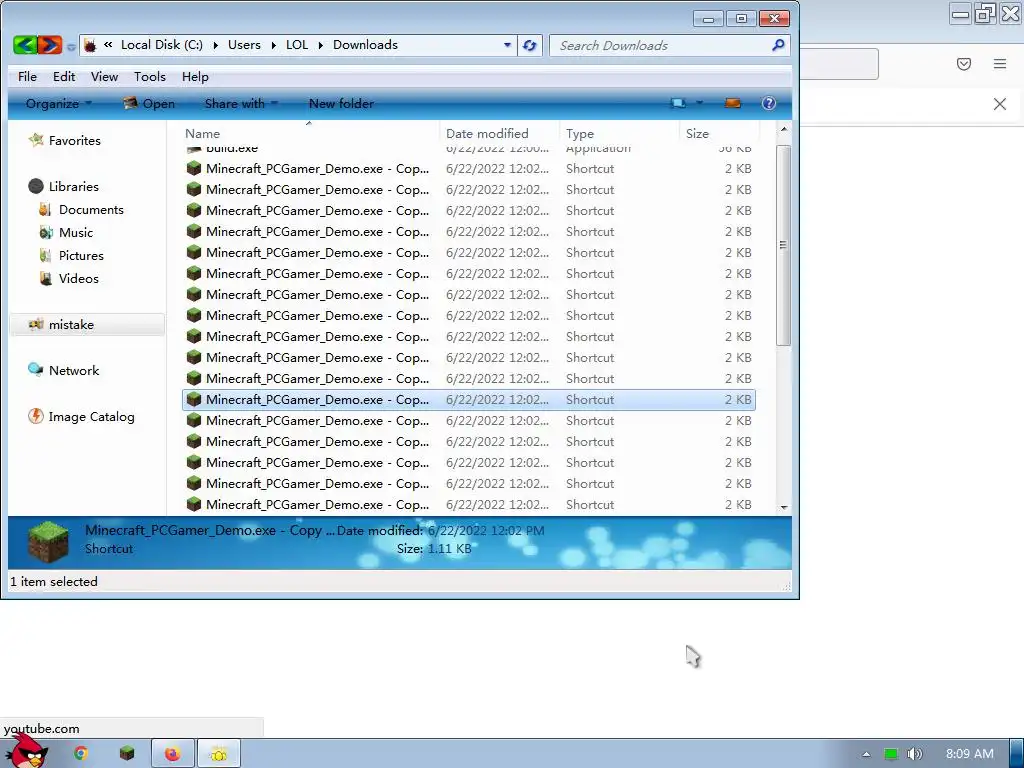Open the Documents library

pyautogui.click(x=91, y=210)
